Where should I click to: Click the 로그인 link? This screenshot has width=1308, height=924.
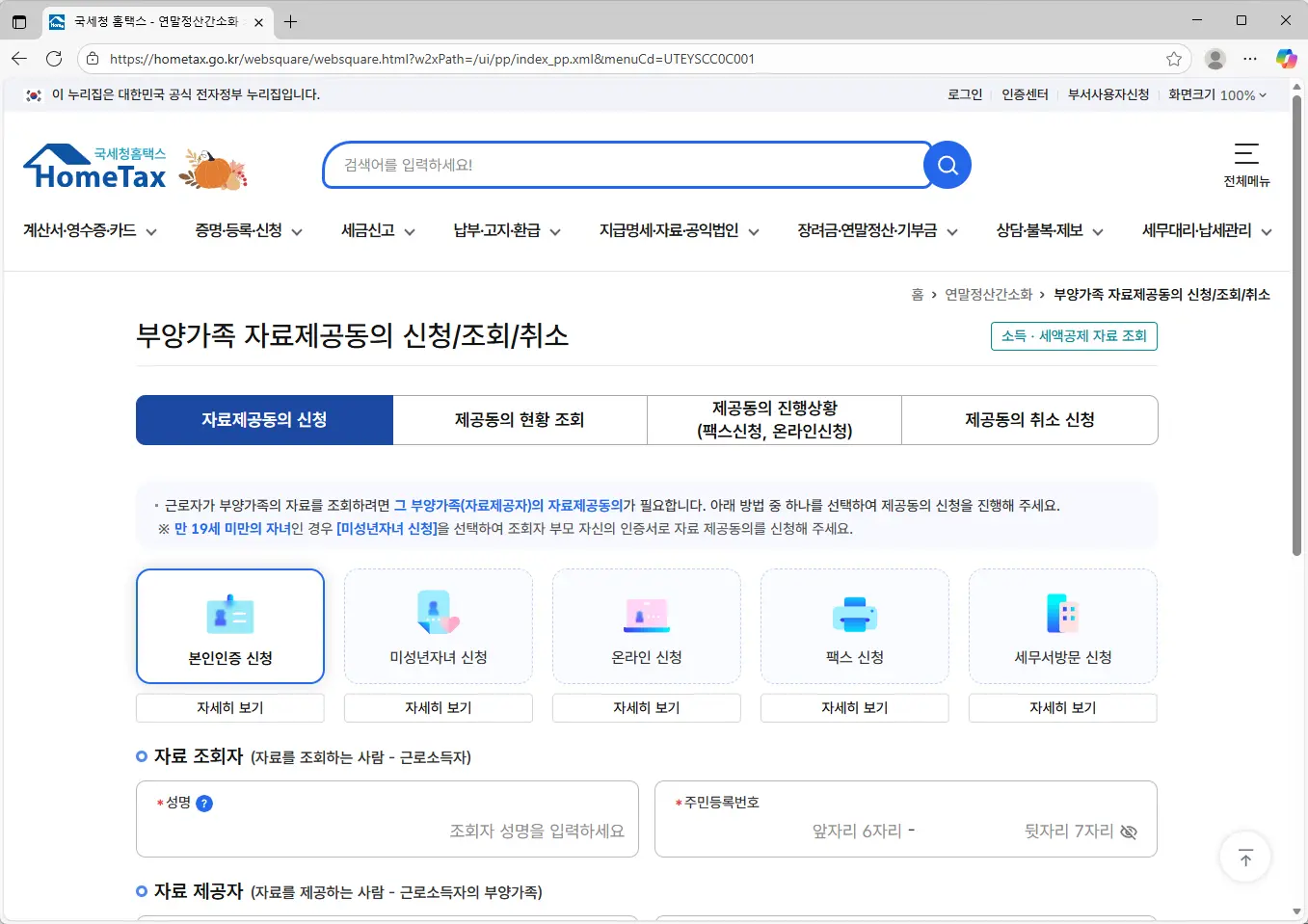click(x=963, y=95)
